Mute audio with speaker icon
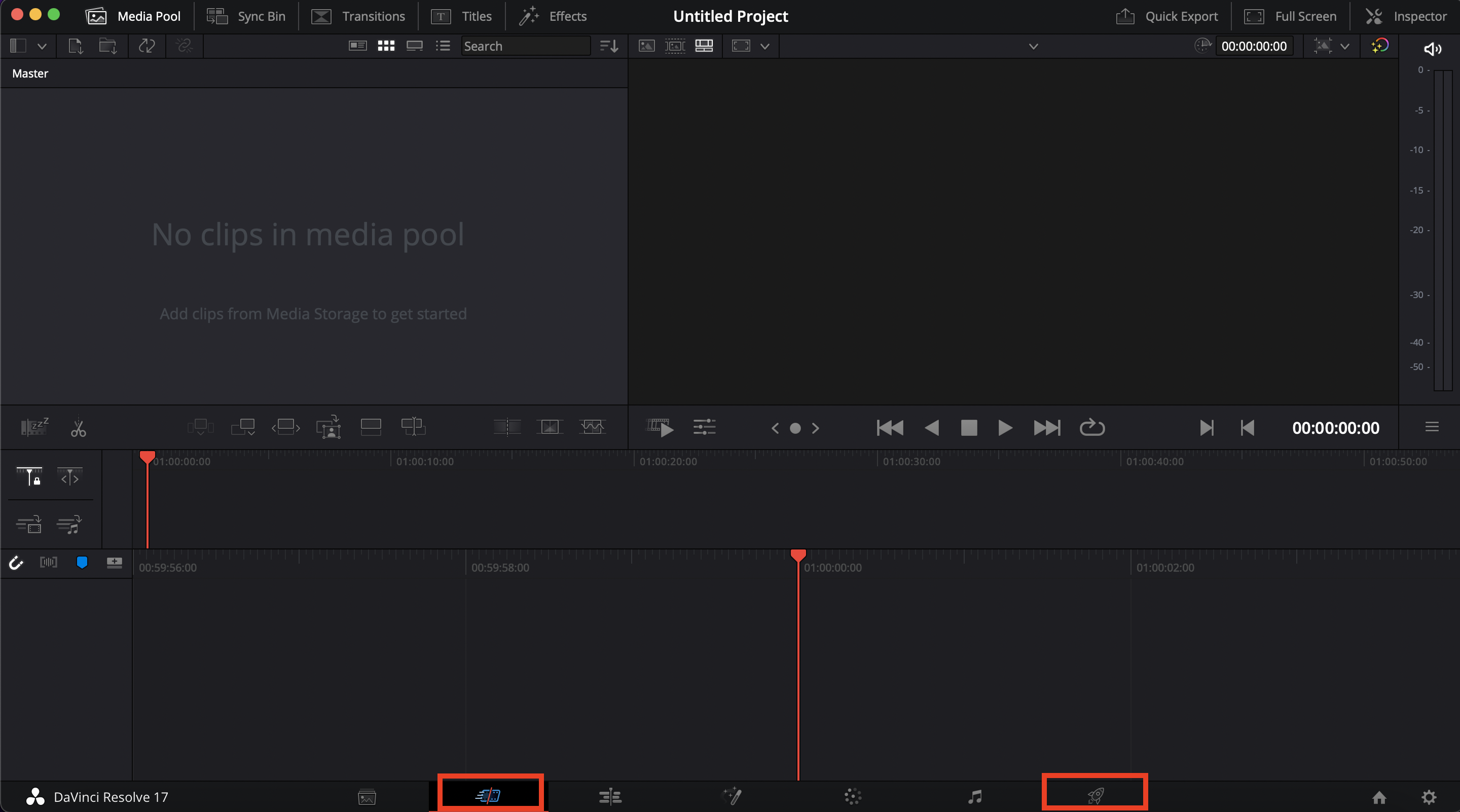 coord(1432,49)
